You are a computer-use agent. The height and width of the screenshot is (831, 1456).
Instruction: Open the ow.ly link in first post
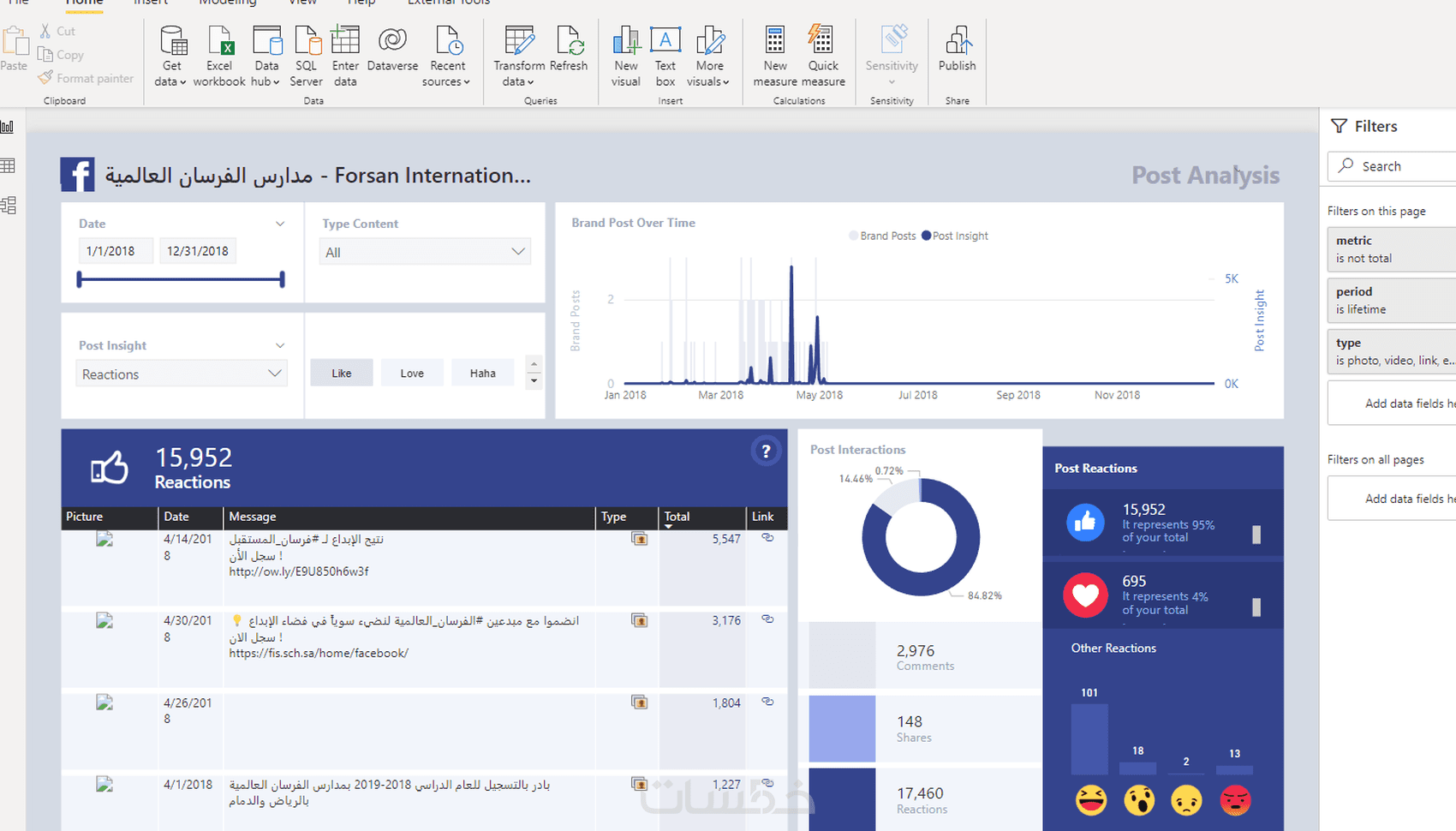coord(299,571)
